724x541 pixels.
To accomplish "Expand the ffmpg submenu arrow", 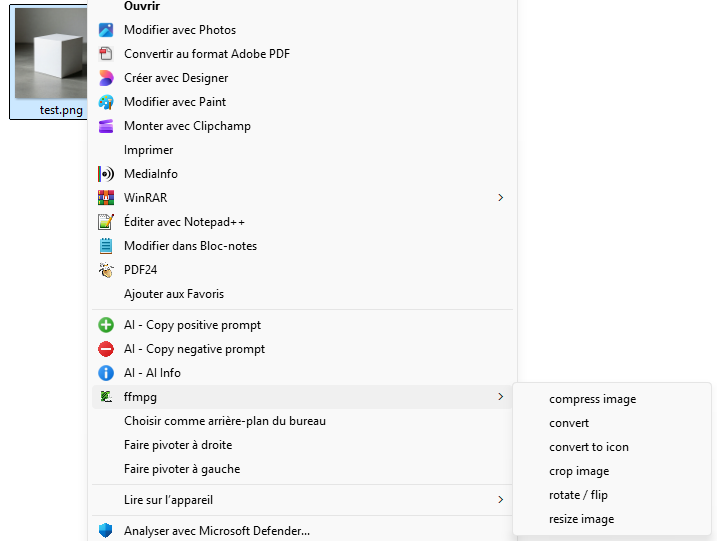I will coord(501,397).
